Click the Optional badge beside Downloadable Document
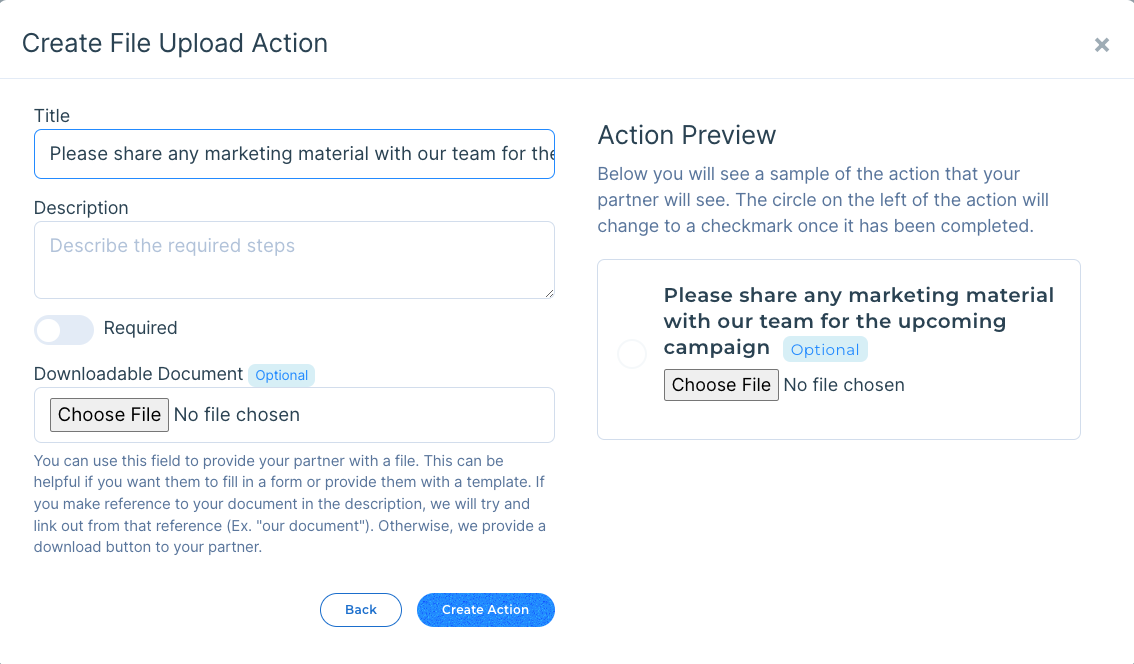Image resolution: width=1134 pixels, height=664 pixels. [281, 375]
